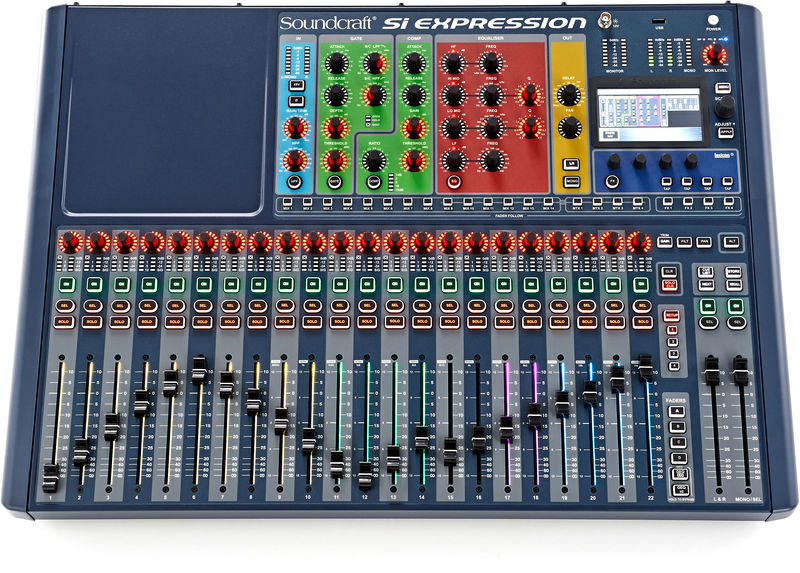Viewport: 800px width, 573px height.
Task: Click channel 22 rotary encoder
Action: click(638, 242)
